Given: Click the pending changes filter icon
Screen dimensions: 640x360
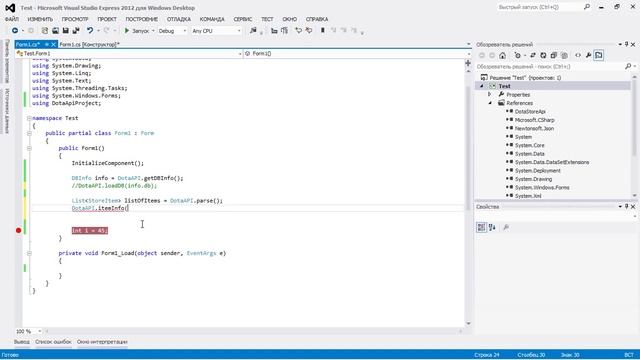Looking at the screenshot, I should [x=518, y=56].
